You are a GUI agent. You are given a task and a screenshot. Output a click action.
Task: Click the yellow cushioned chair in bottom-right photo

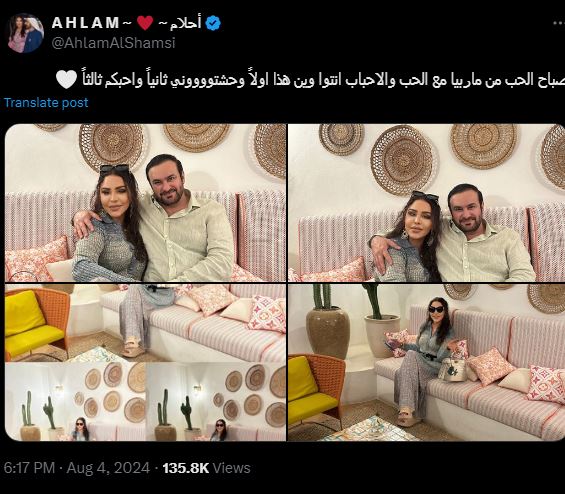pos(316,391)
